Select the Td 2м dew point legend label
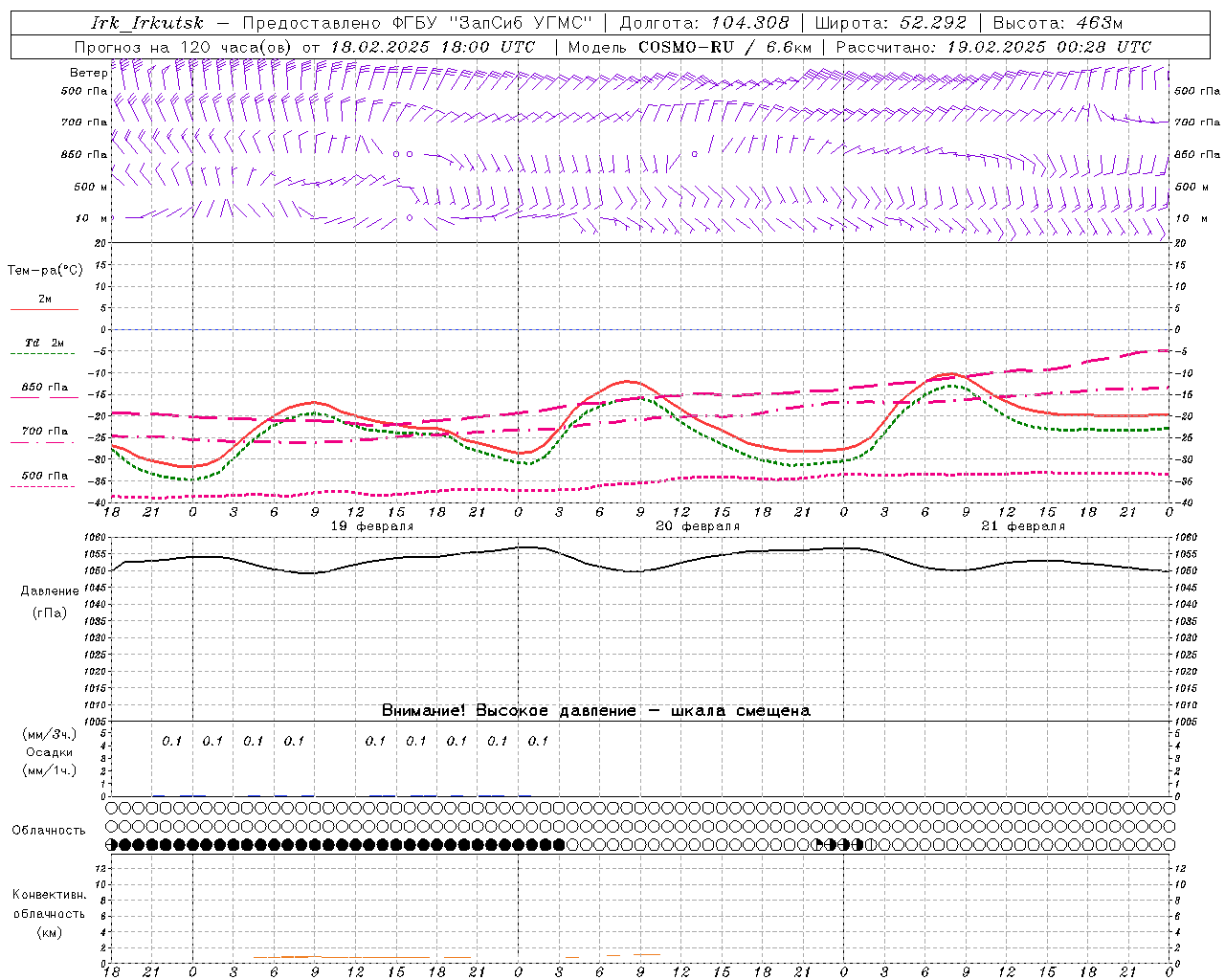 pyautogui.click(x=45, y=343)
